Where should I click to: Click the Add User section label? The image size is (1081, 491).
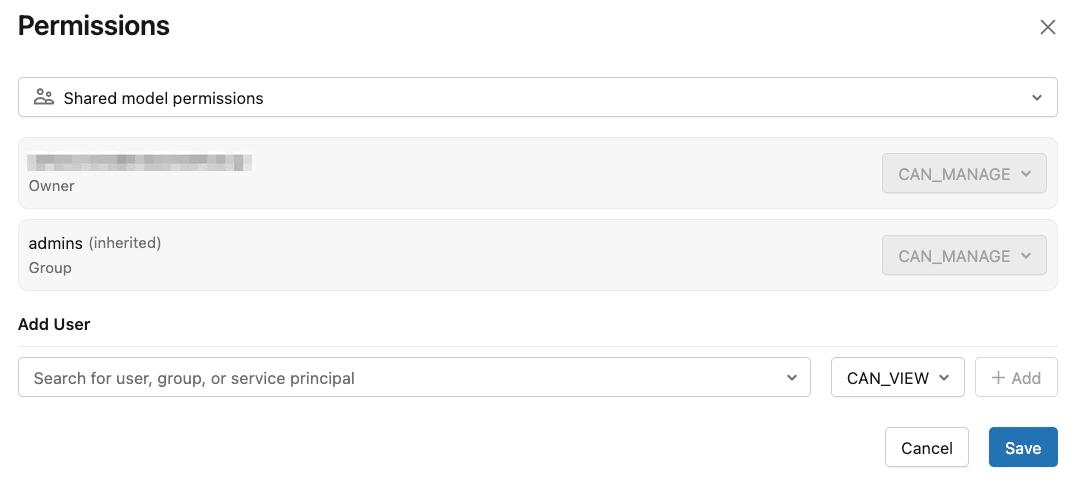point(54,324)
